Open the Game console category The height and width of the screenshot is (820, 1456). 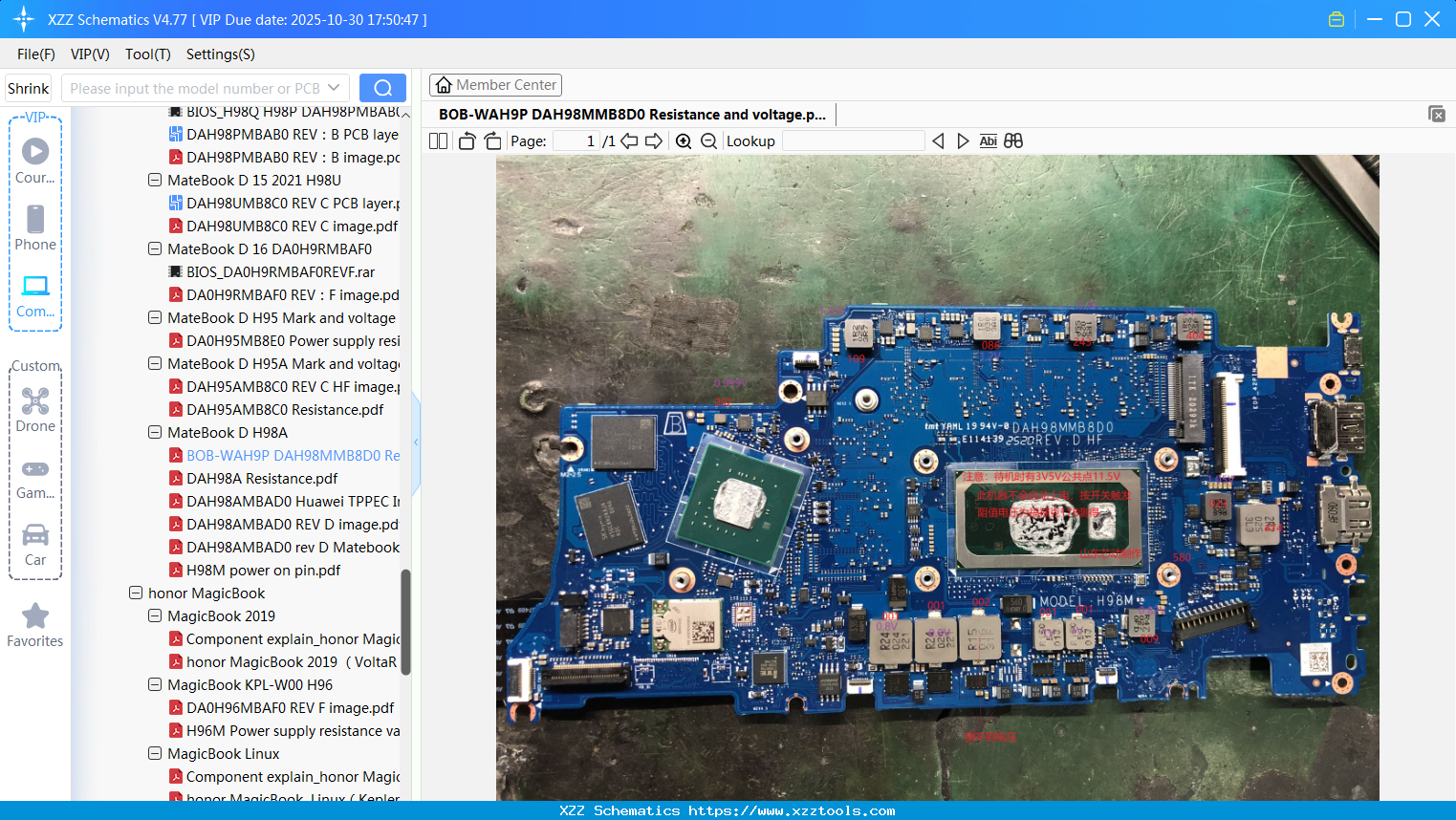(35, 478)
